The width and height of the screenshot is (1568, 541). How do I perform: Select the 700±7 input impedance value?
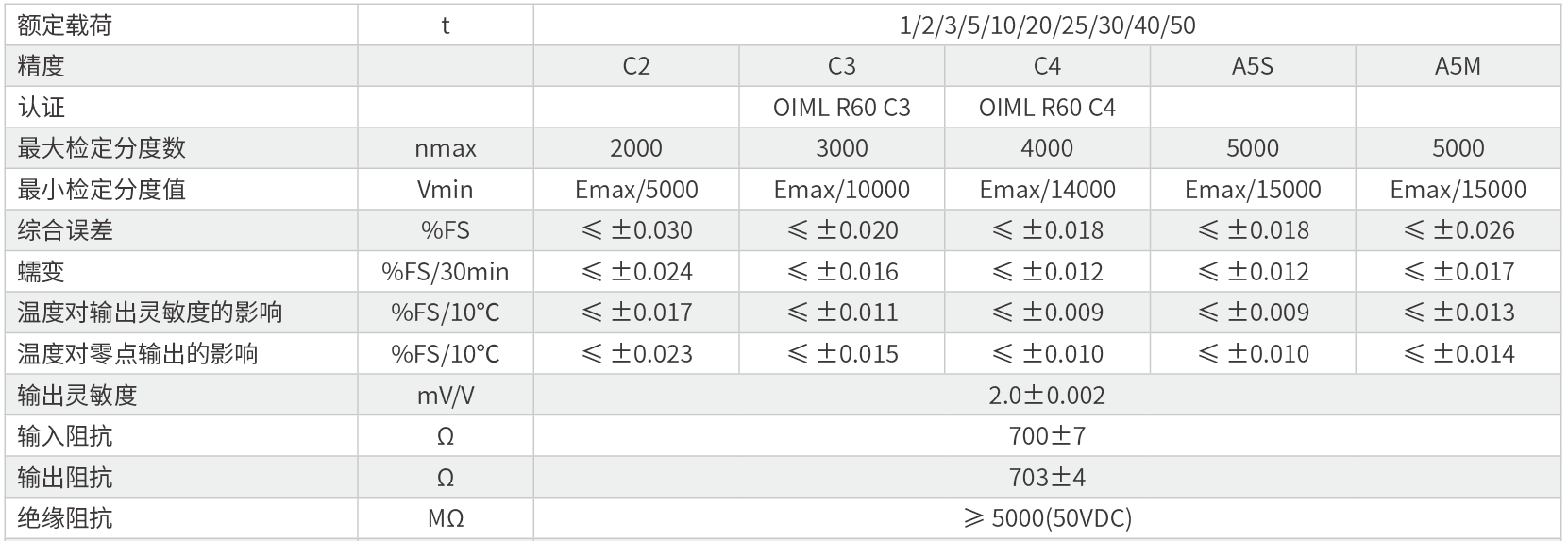[x=1047, y=436]
